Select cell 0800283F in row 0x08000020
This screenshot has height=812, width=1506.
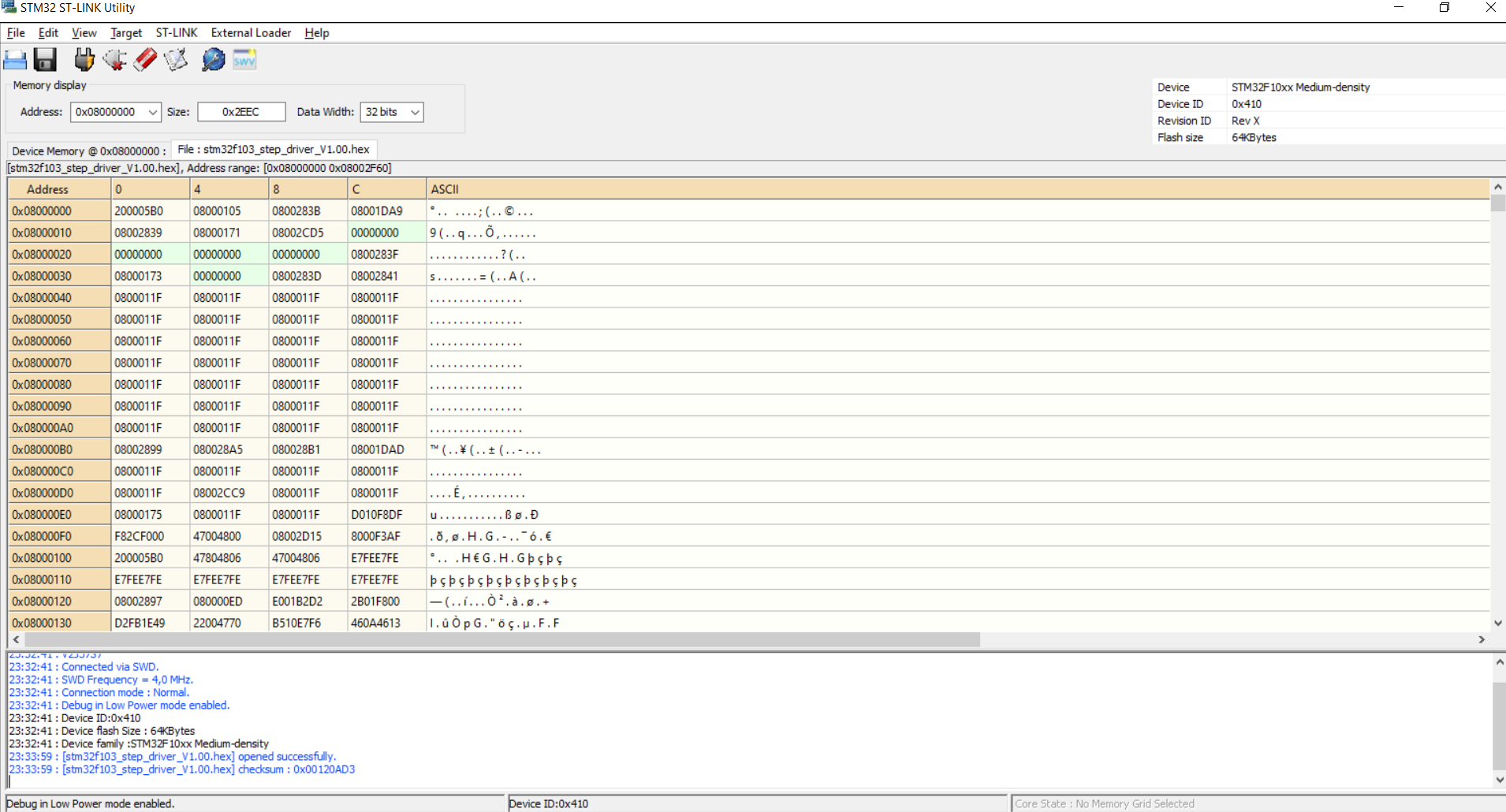click(x=387, y=255)
